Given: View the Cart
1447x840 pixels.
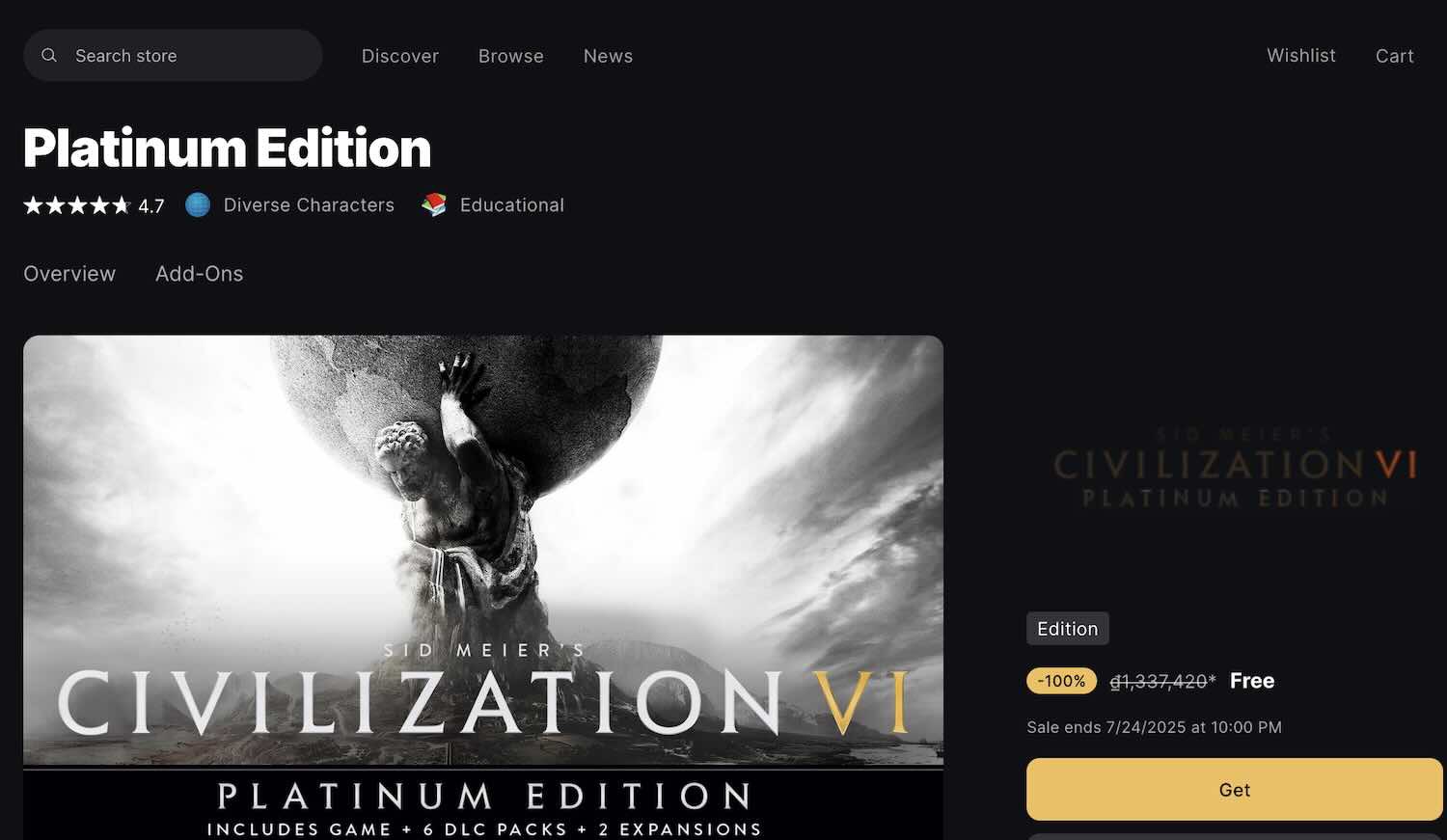Looking at the screenshot, I should 1395,56.
